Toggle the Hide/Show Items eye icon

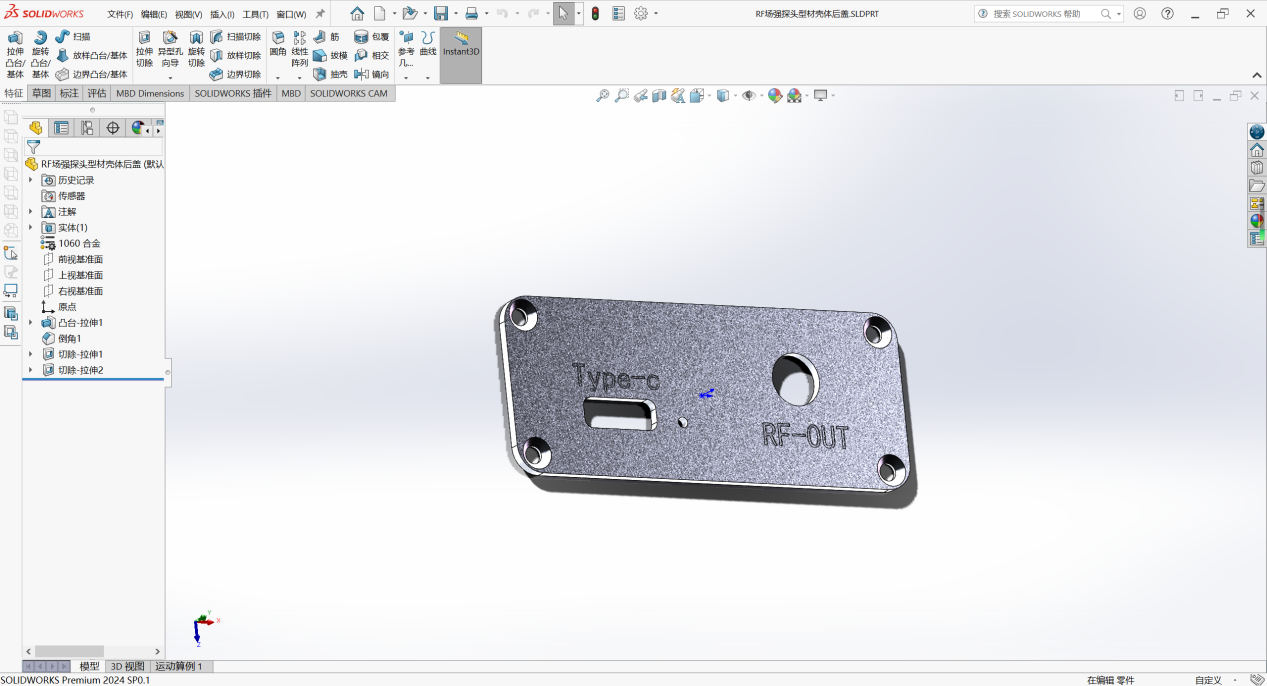pos(748,95)
